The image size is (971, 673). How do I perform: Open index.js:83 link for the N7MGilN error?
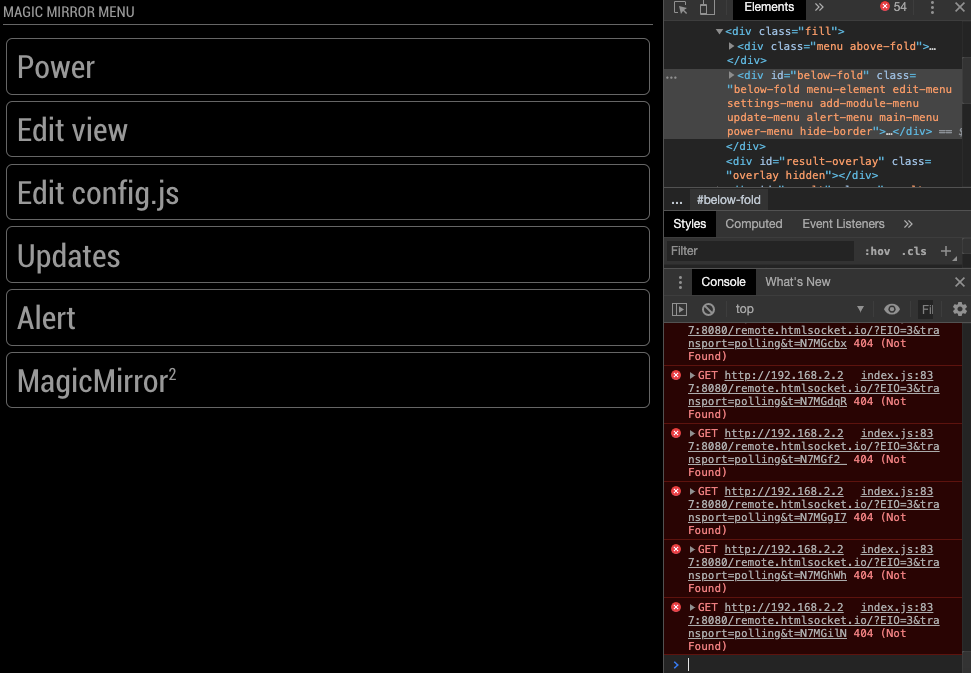[x=897, y=607]
